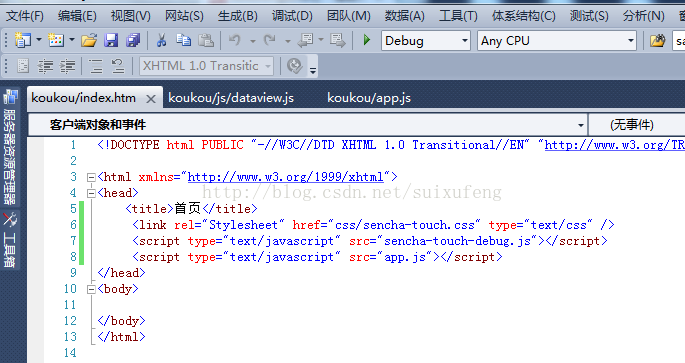Expand the Add New Item dropdown arrow
The height and width of the screenshot is (363, 685).
click(x=72, y=41)
